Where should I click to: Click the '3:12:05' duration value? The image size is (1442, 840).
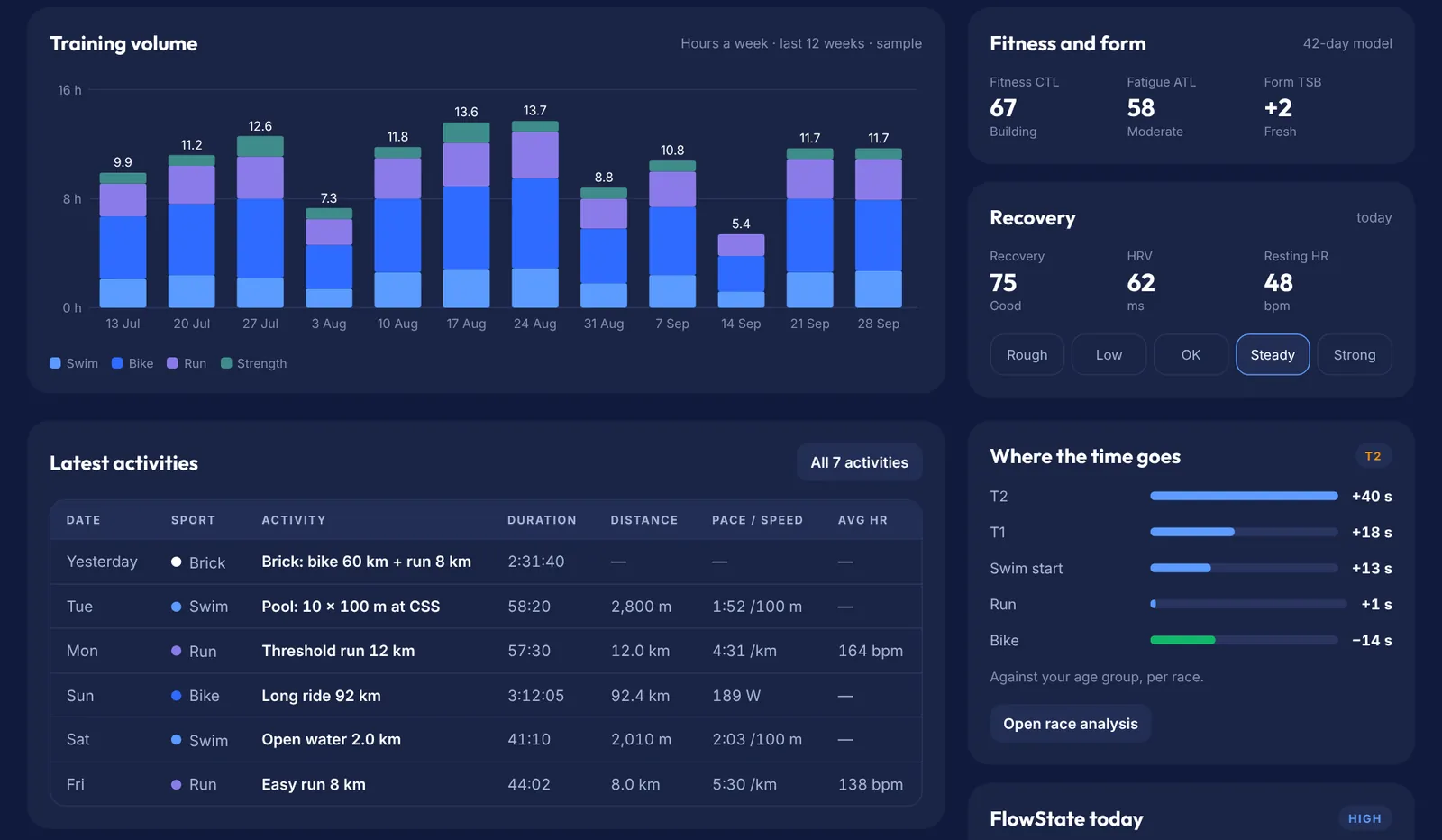(x=535, y=696)
